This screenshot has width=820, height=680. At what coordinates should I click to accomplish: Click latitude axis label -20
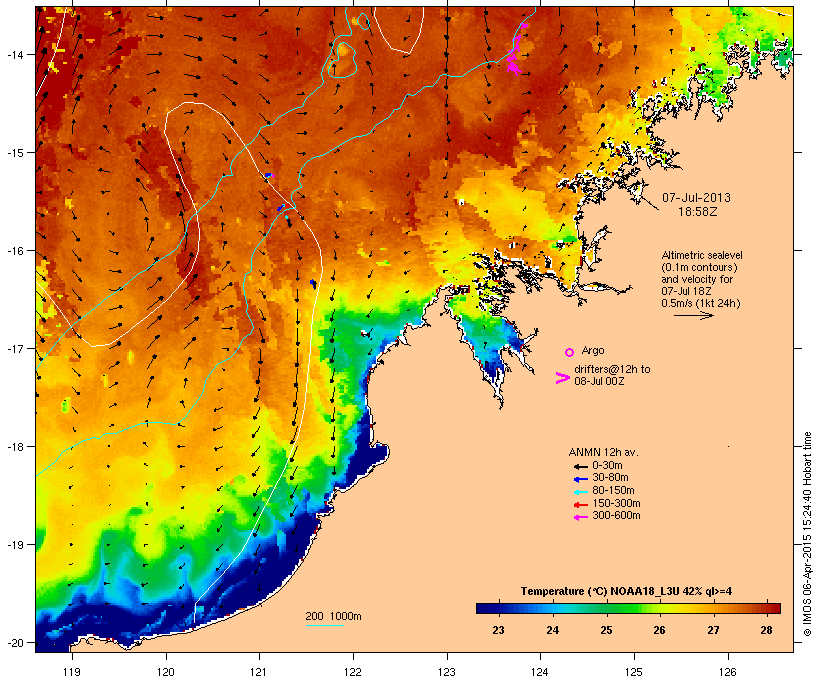(x=14, y=643)
